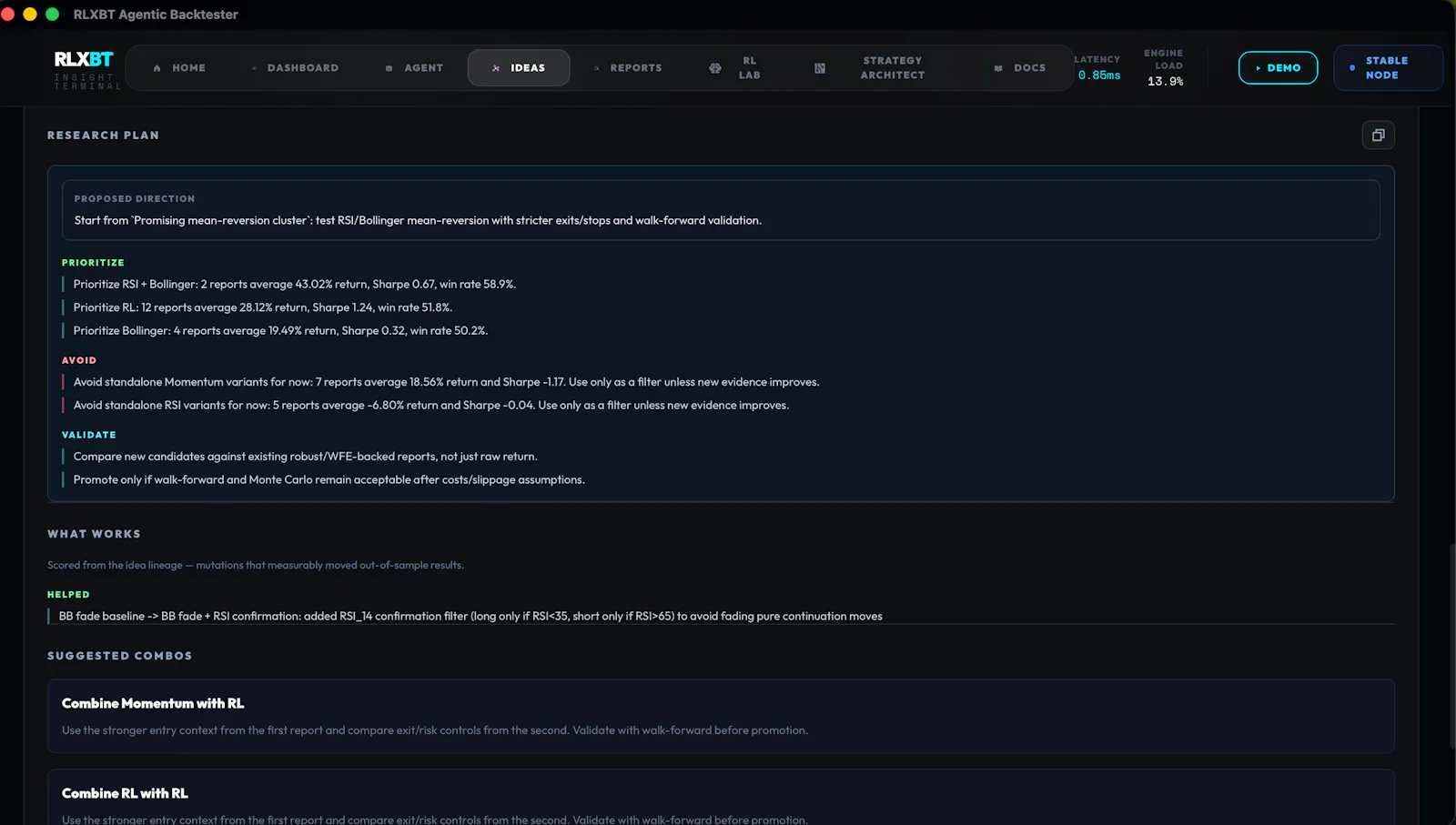Select the Proposed Direction description text

418,220
